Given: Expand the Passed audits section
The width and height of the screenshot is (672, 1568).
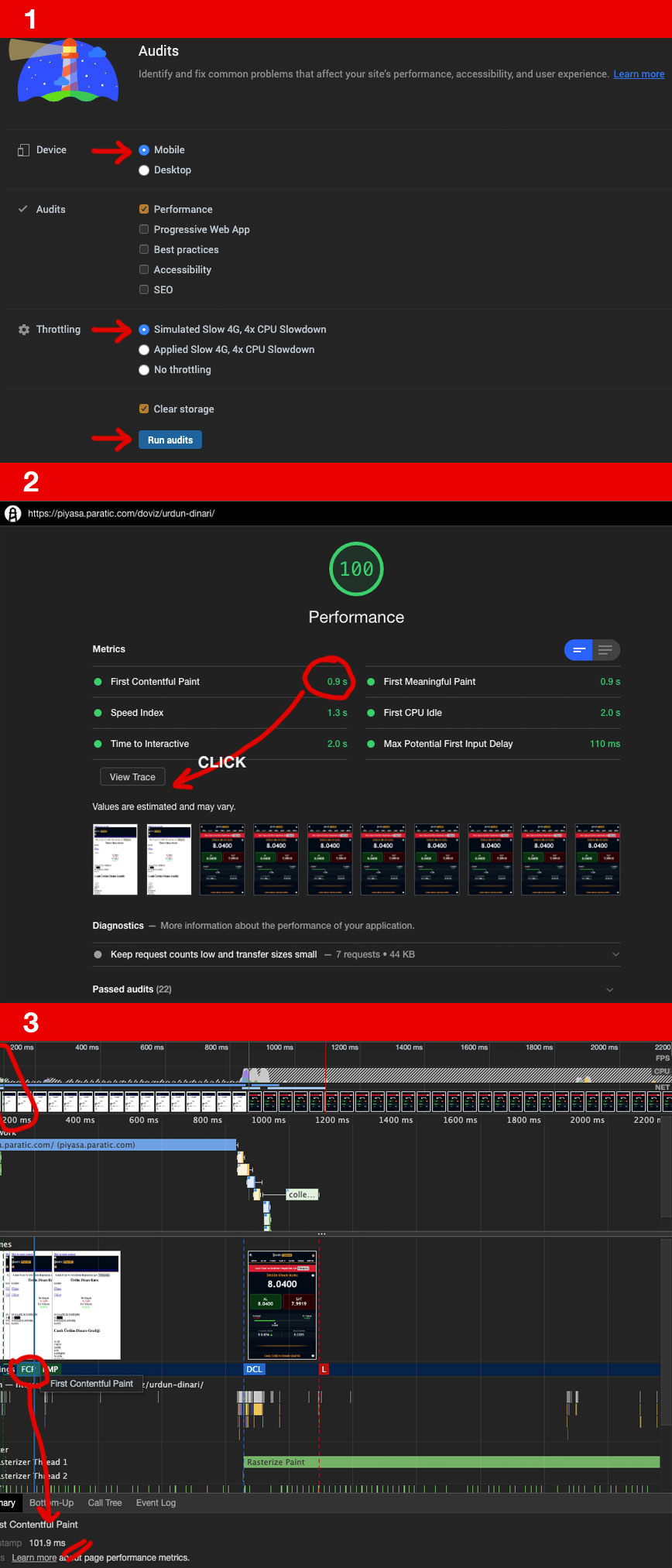Looking at the screenshot, I should [x=356, y=989].
